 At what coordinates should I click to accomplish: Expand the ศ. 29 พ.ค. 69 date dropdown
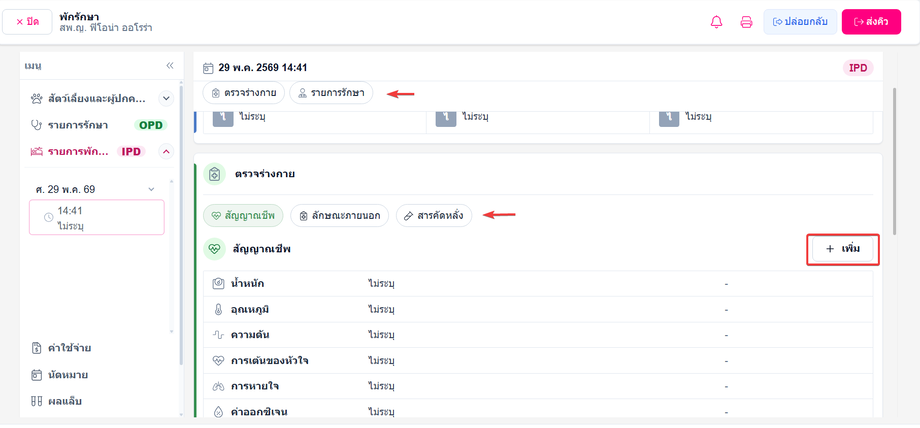coord(151,189)
